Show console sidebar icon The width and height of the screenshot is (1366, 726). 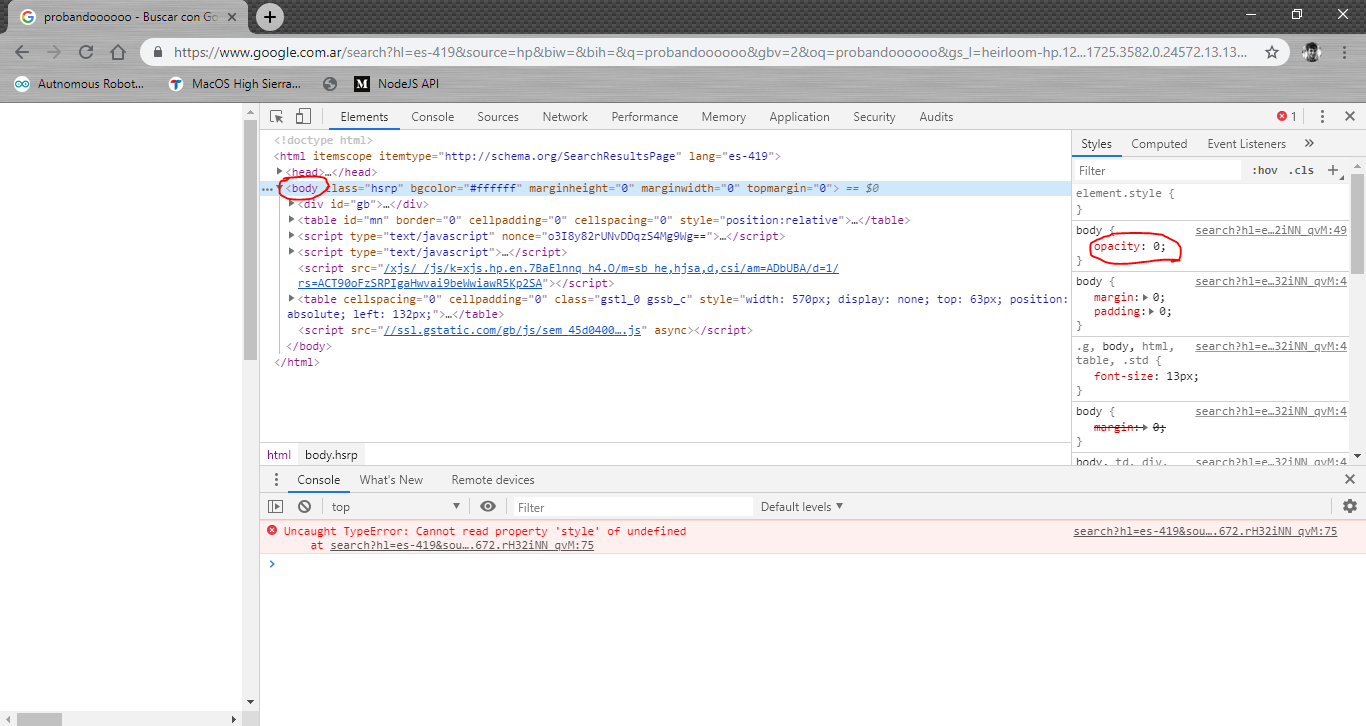276,507
